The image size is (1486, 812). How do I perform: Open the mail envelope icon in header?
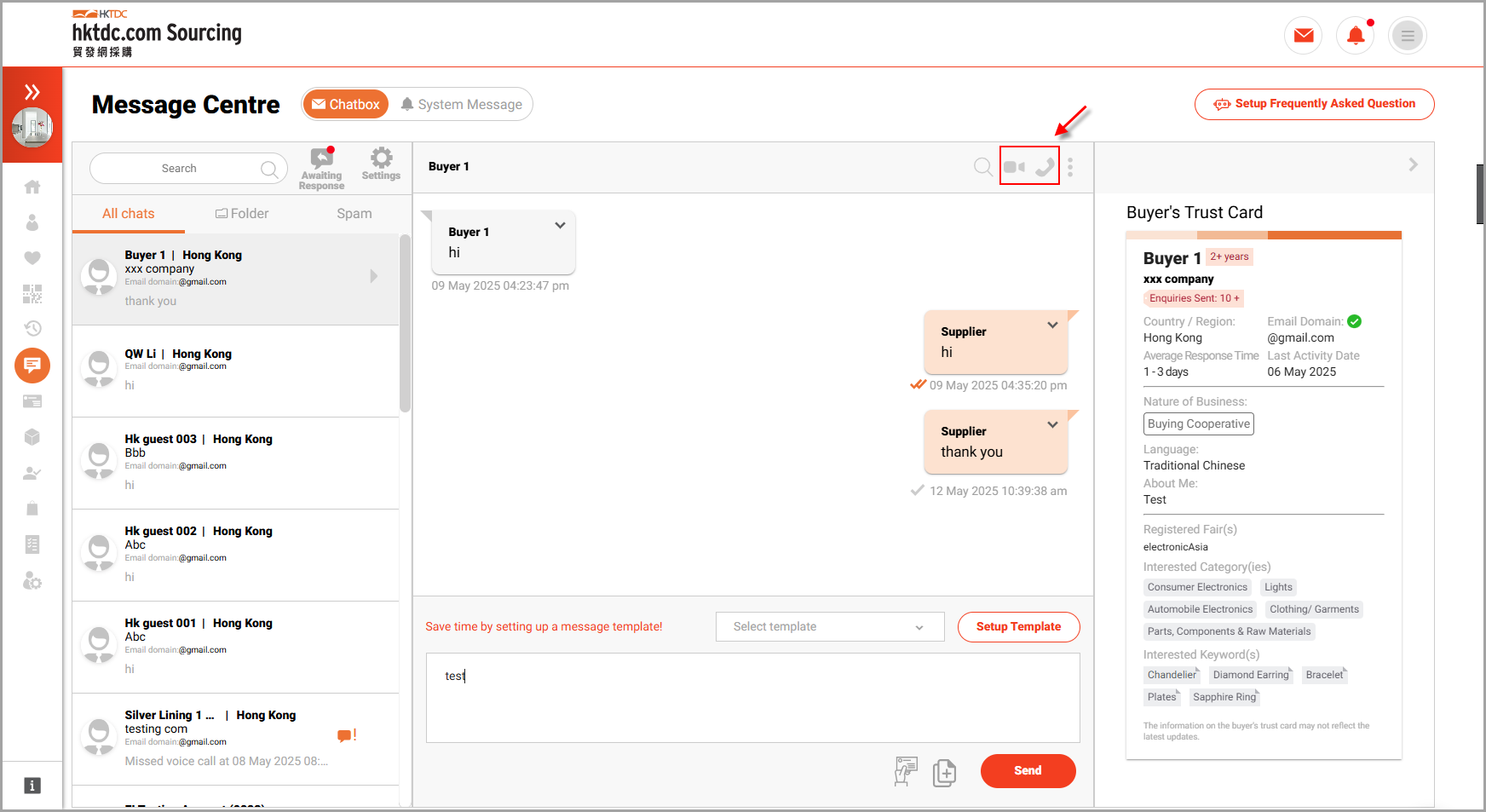(x=1303, y=35)
